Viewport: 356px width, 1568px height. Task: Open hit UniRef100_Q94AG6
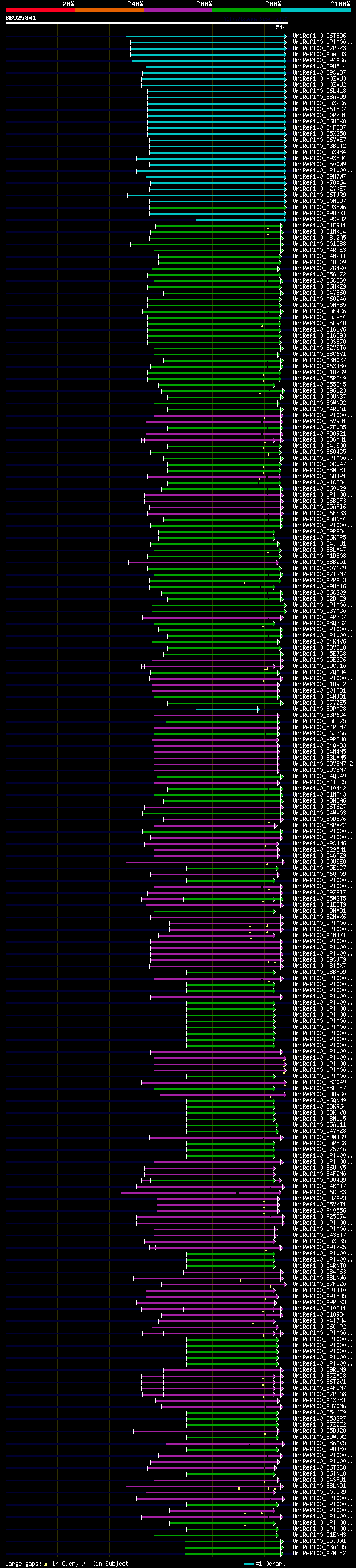pyautogui.click(x=319, y=60)
